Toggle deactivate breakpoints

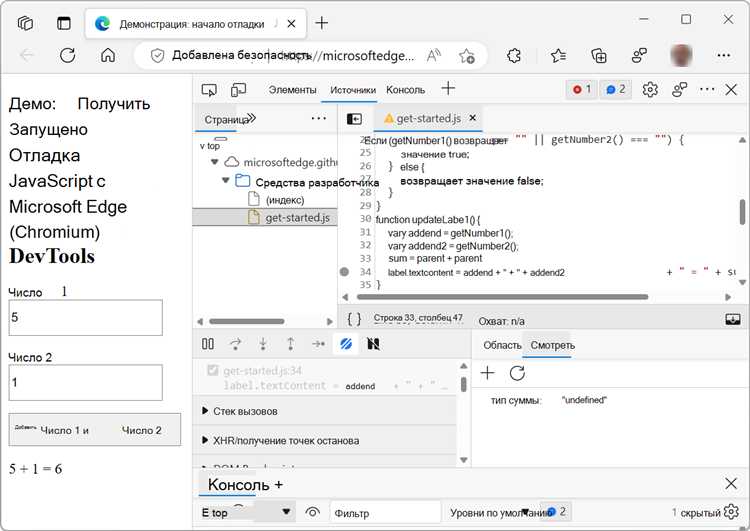[346, 344]
